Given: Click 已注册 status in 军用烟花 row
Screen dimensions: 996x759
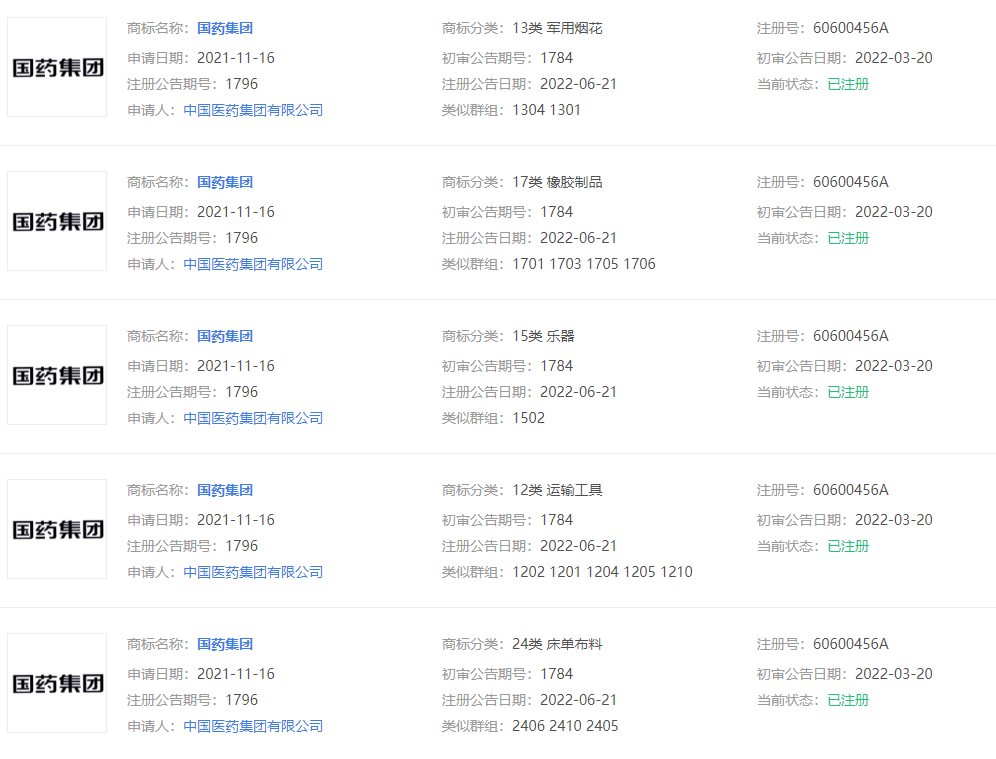Looking at the screenshot, I should coord(848,84).
